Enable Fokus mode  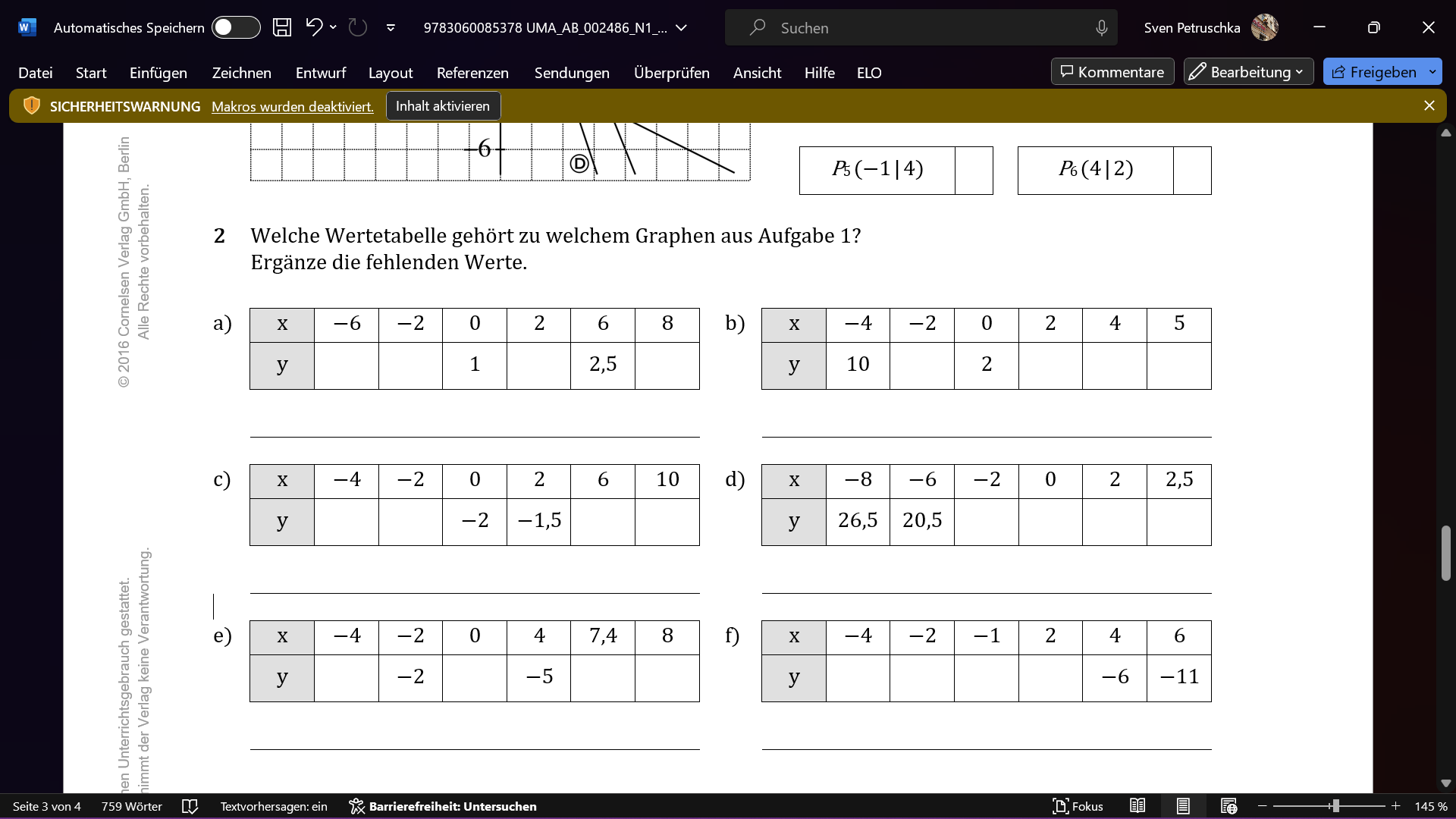point(1078,806)
